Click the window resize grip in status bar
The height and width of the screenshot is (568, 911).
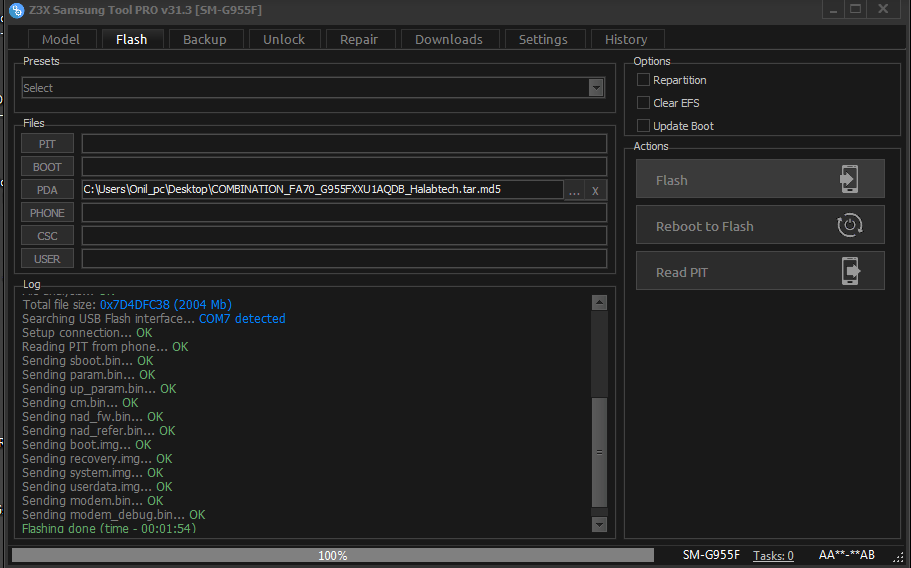tap(898, 557)
